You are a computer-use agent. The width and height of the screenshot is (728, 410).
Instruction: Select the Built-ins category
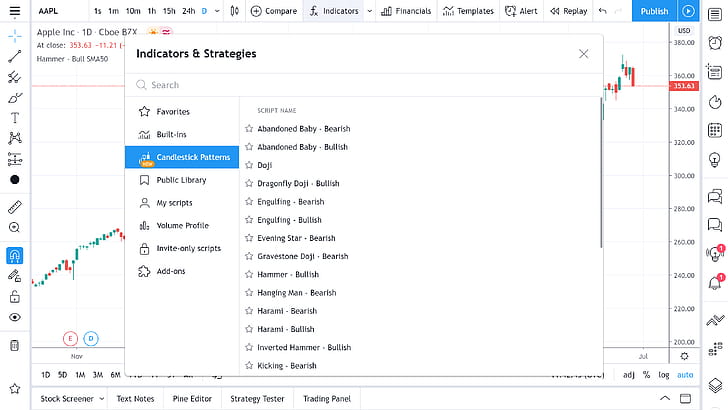[172, 134]
